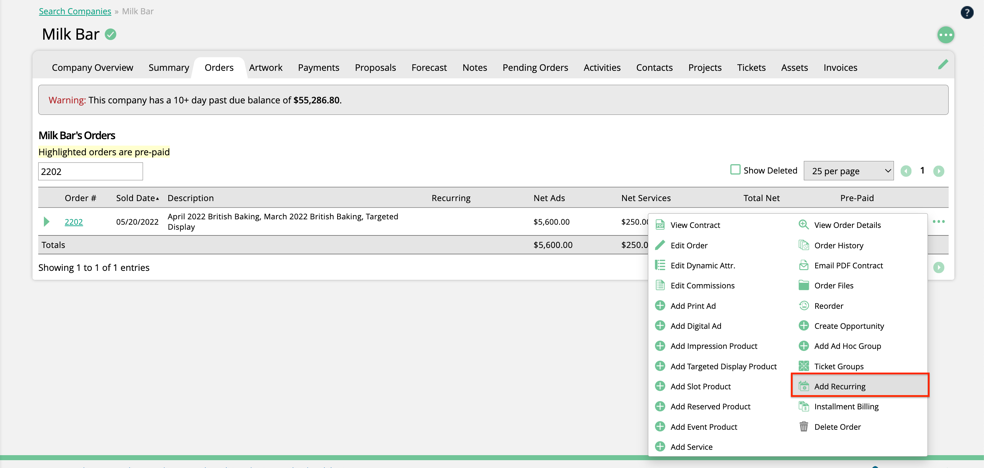Switch to Company Overview tab
984x468 pixels.
[92, 68]
